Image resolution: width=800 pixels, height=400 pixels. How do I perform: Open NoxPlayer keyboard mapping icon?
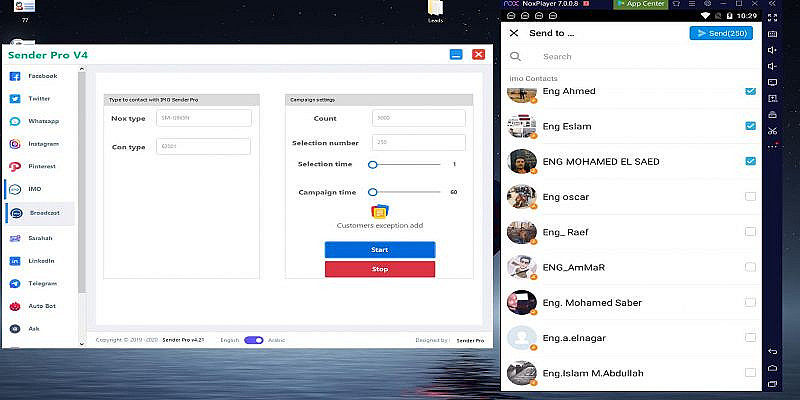pos(772,34)
